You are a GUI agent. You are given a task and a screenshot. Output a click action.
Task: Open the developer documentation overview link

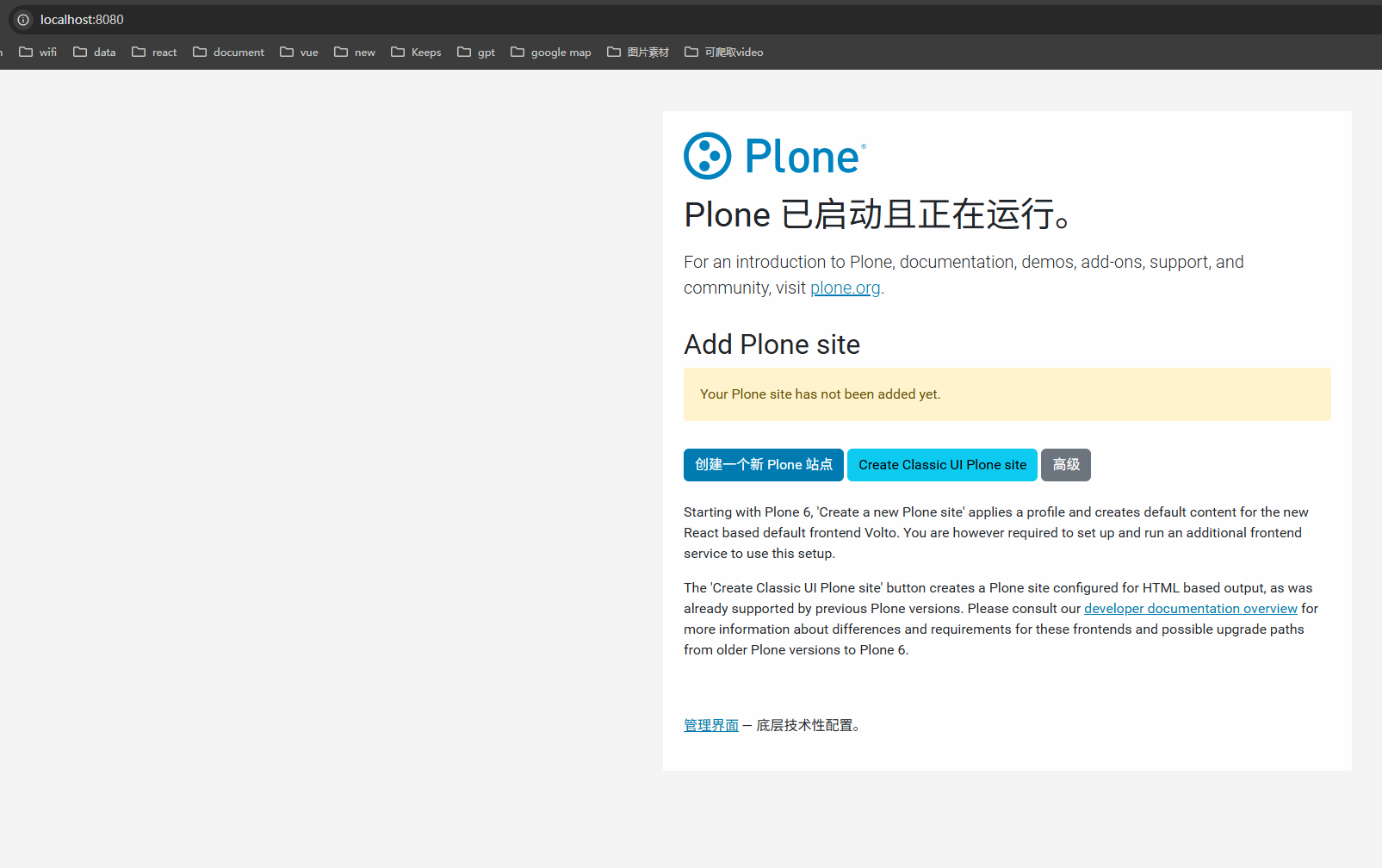coord(1191,609)
